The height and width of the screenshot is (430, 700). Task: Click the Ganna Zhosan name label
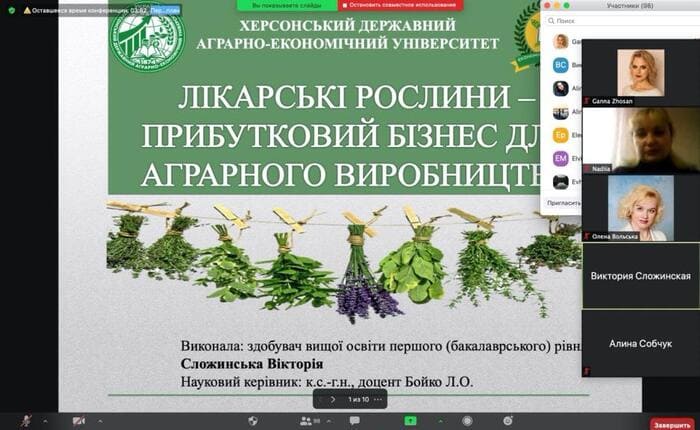[612, 101]
